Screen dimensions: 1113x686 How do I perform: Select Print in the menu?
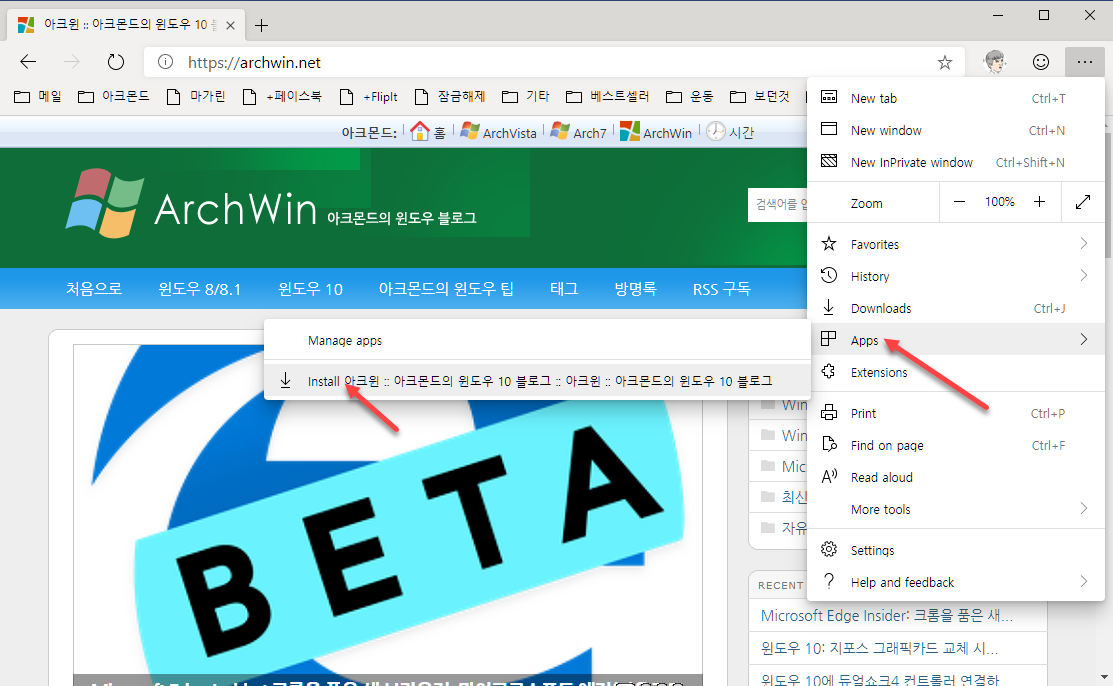tap(955, 413)
